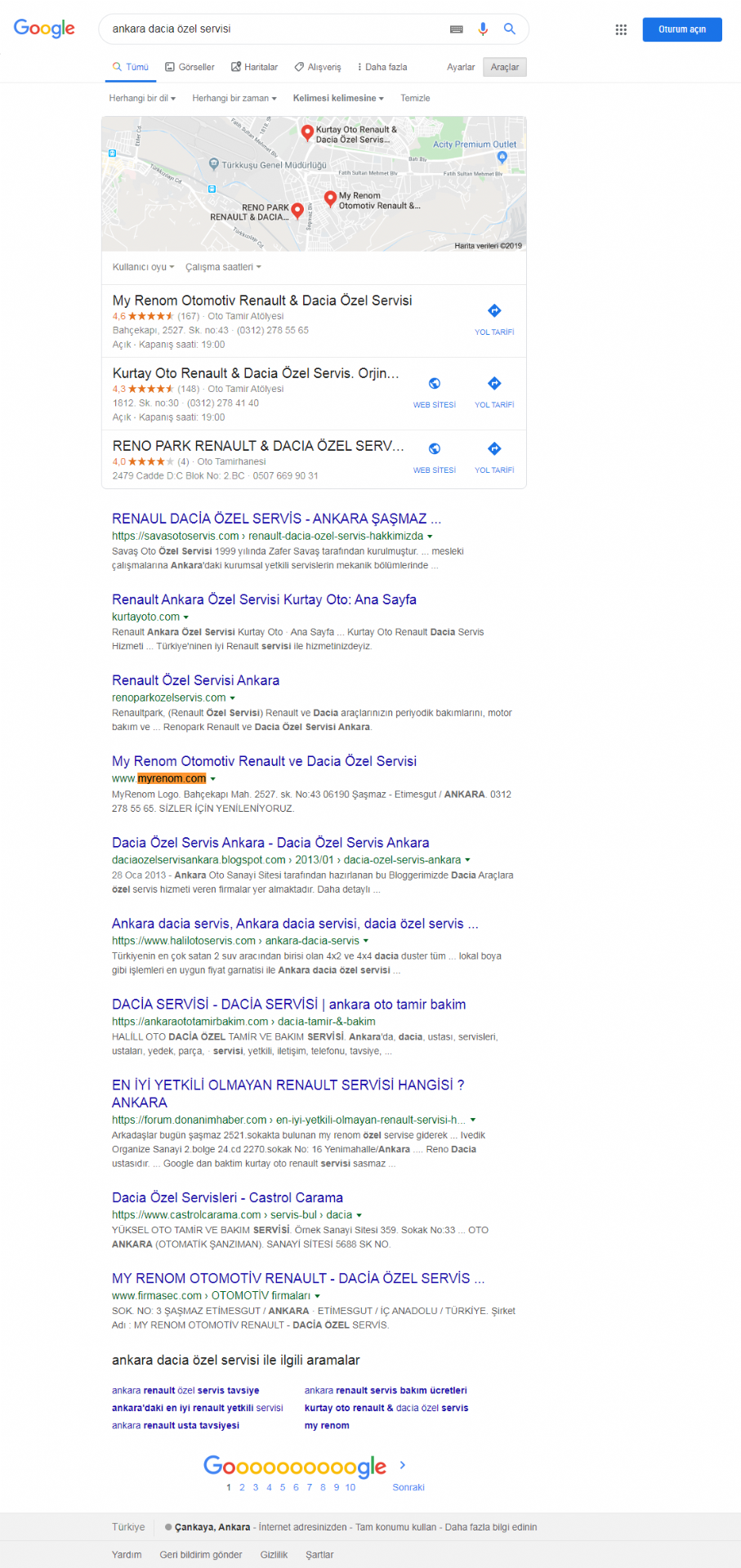Screen dimensions: 741x1568
Task: Expand arrow next to renoparkozelservis.com URL
Action: click(x=233, y=698)
